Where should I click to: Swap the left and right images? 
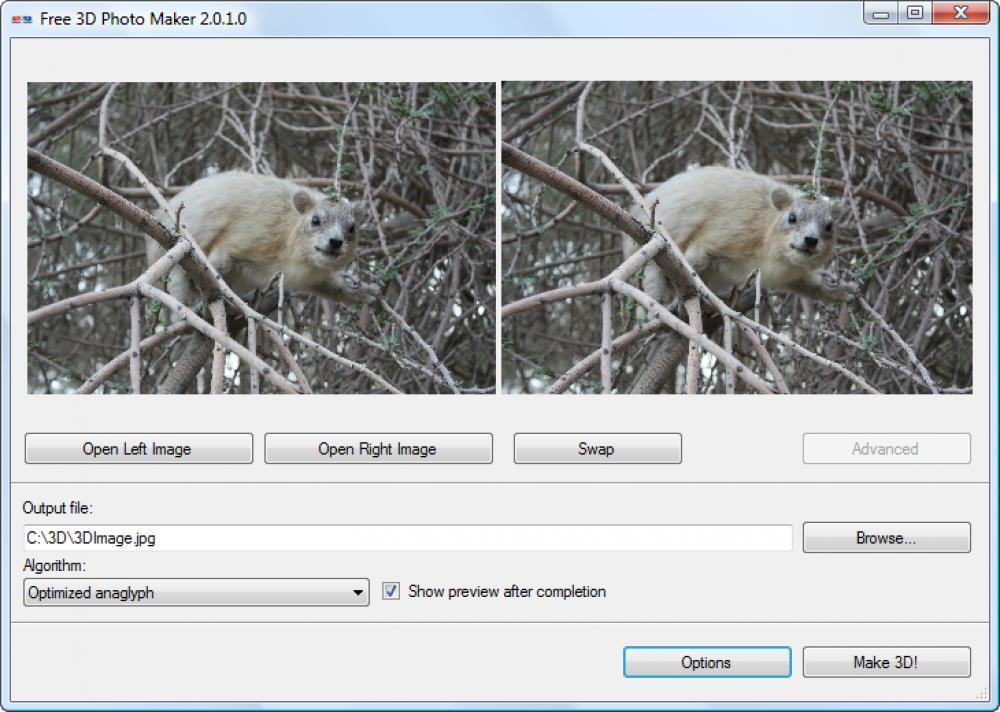596,448
